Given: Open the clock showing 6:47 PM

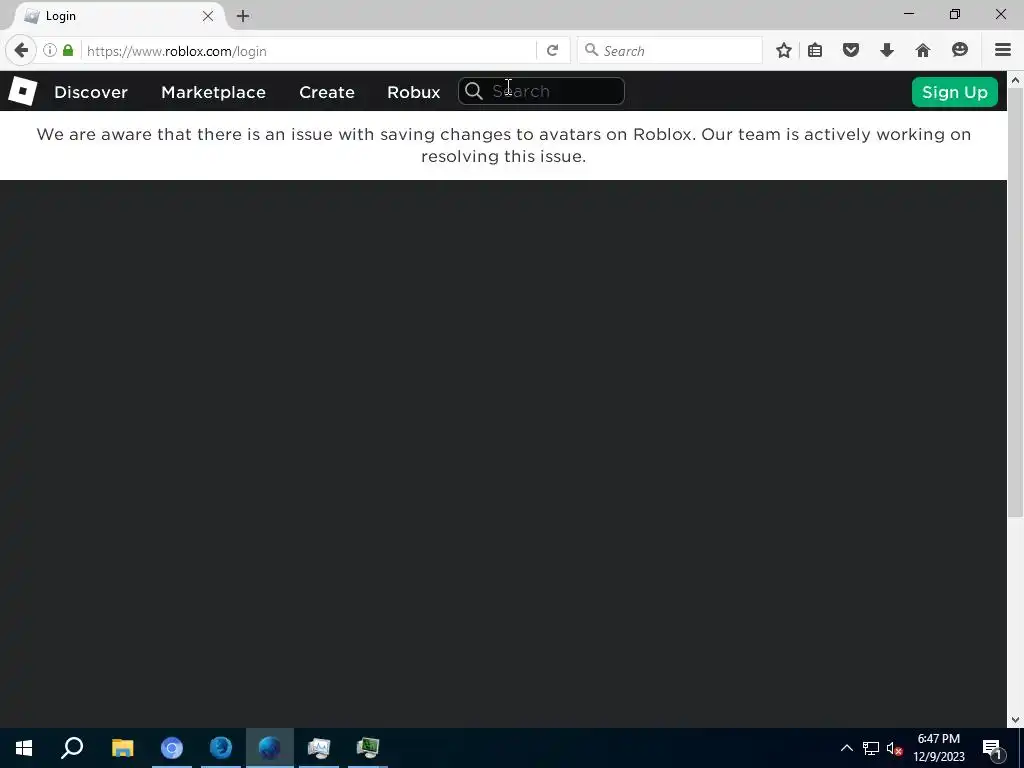Looking at the screenshot, I should coord(938,748).
